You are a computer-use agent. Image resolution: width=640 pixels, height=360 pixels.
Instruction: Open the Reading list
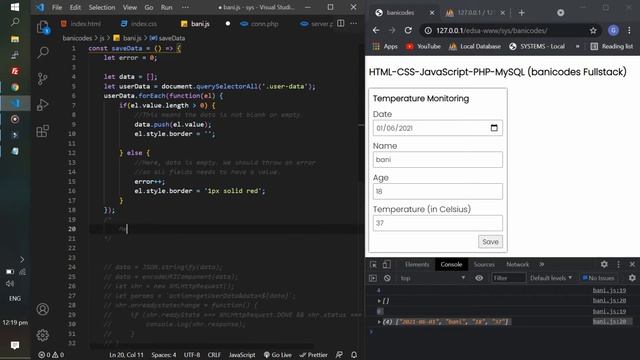coord(612,47)
